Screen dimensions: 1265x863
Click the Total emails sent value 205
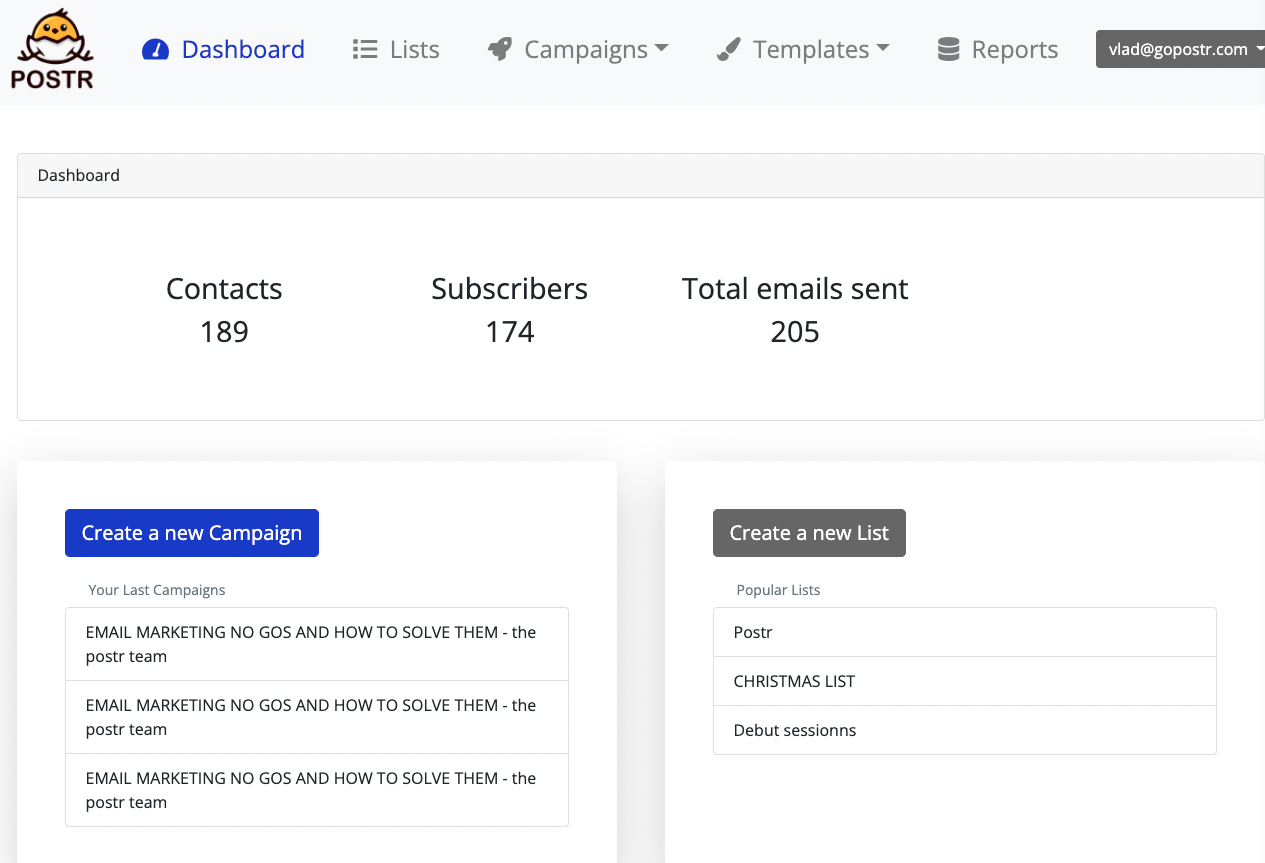click(794, 331)
